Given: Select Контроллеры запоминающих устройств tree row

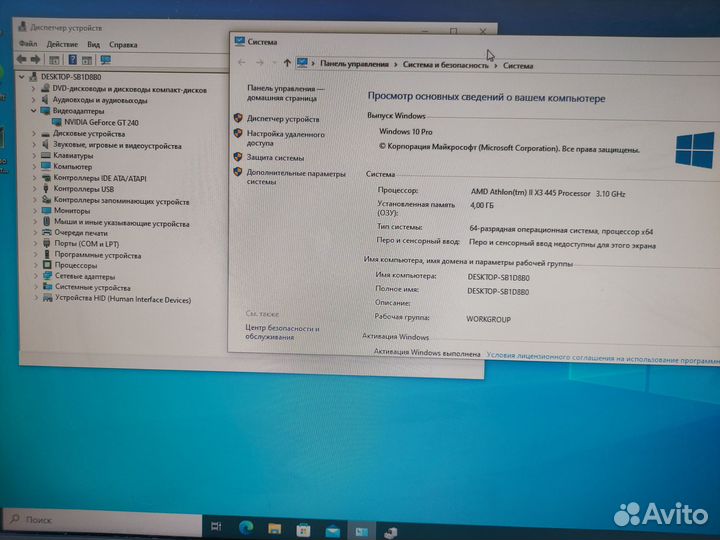Looking at the screenshot, I should 121,201.
